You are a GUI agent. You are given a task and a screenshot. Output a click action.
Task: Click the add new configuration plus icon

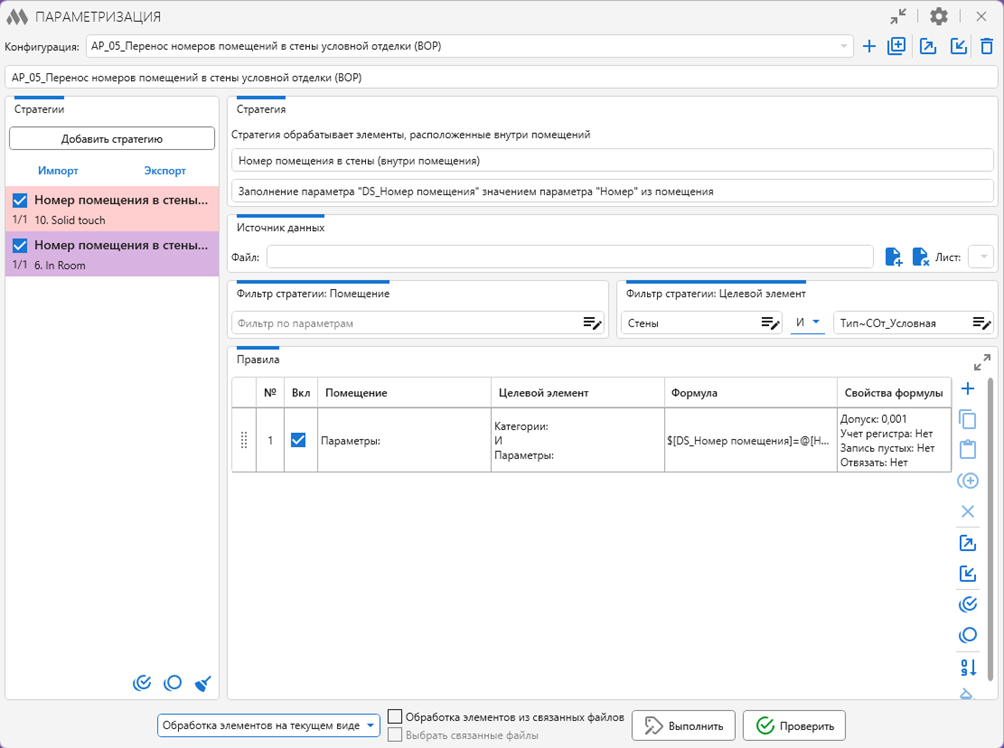click(869, 46)
